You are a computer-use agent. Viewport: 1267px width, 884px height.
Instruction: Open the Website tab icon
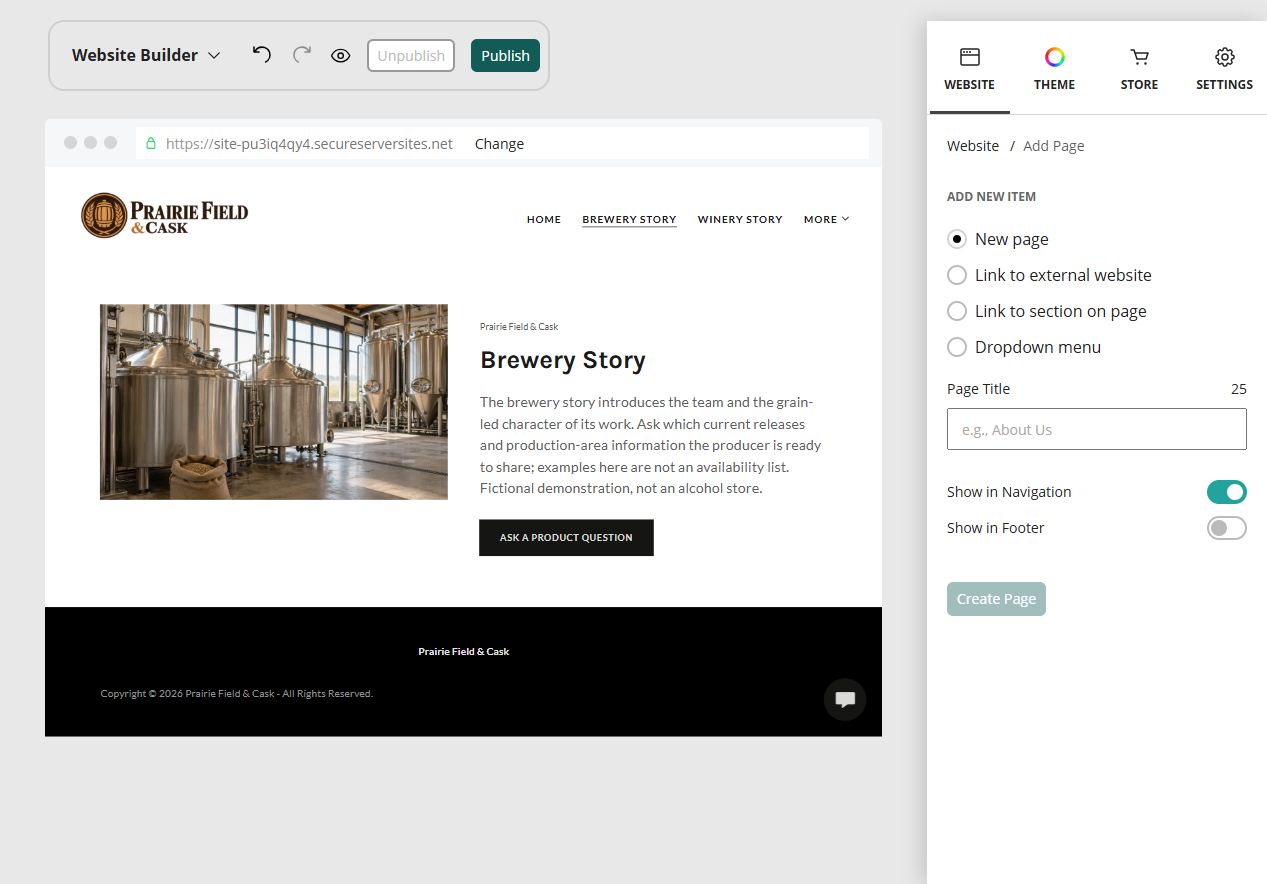(970, 57)
